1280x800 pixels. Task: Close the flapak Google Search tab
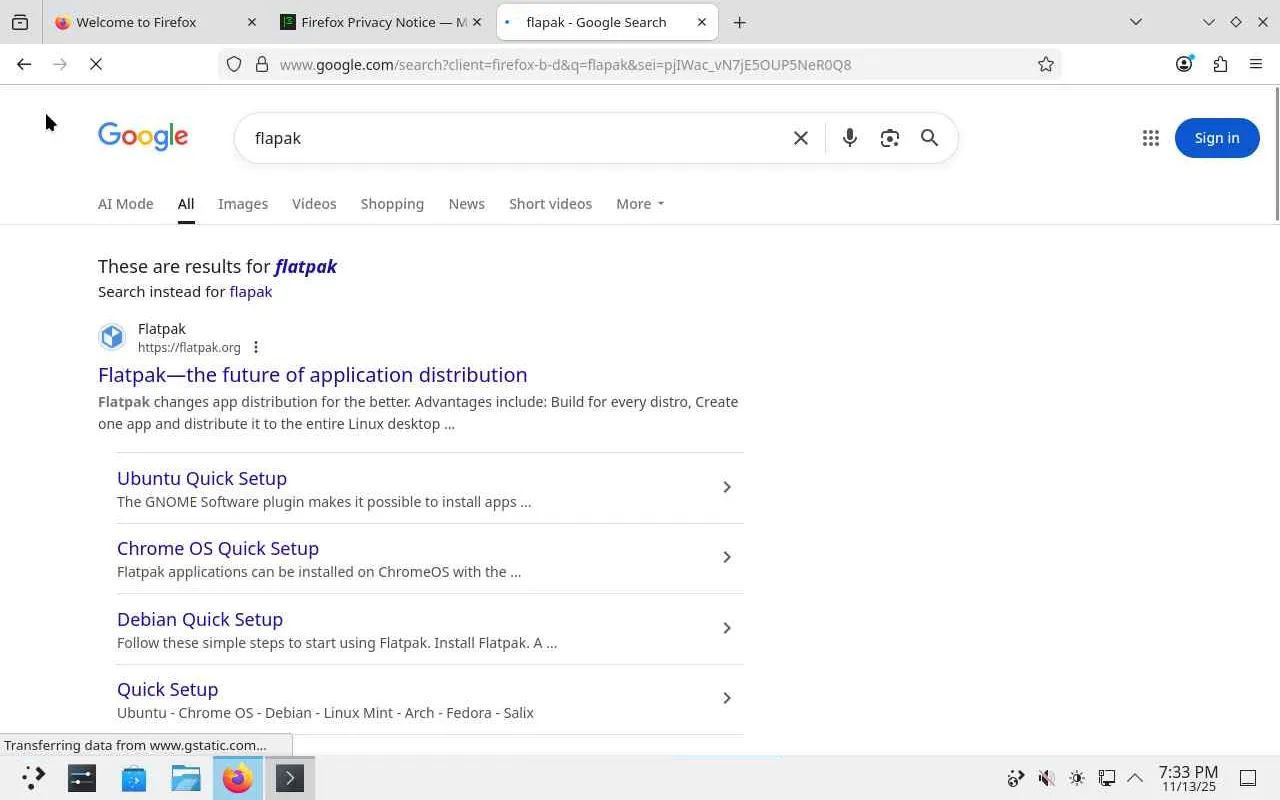click(x=702, y=22)
